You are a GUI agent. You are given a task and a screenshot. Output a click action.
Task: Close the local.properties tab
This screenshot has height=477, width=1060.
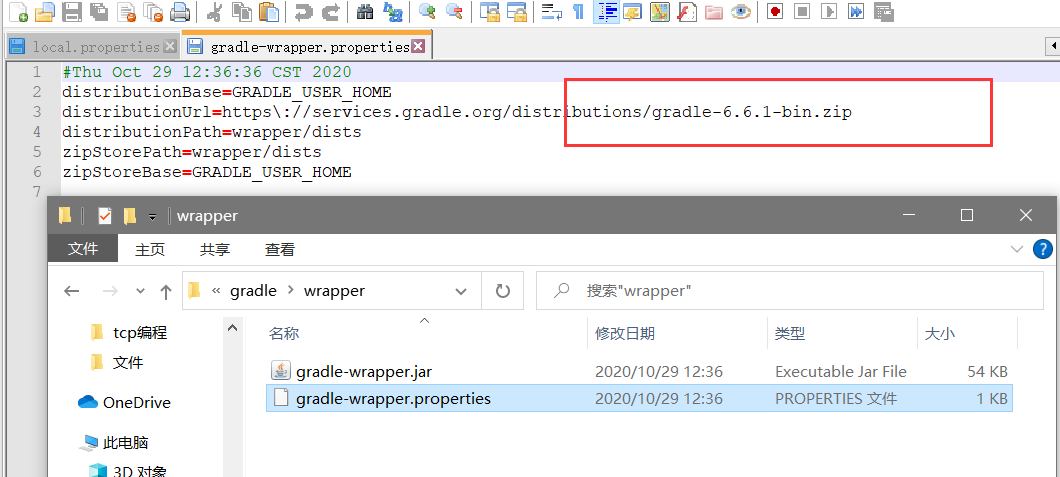coord(169,47)
